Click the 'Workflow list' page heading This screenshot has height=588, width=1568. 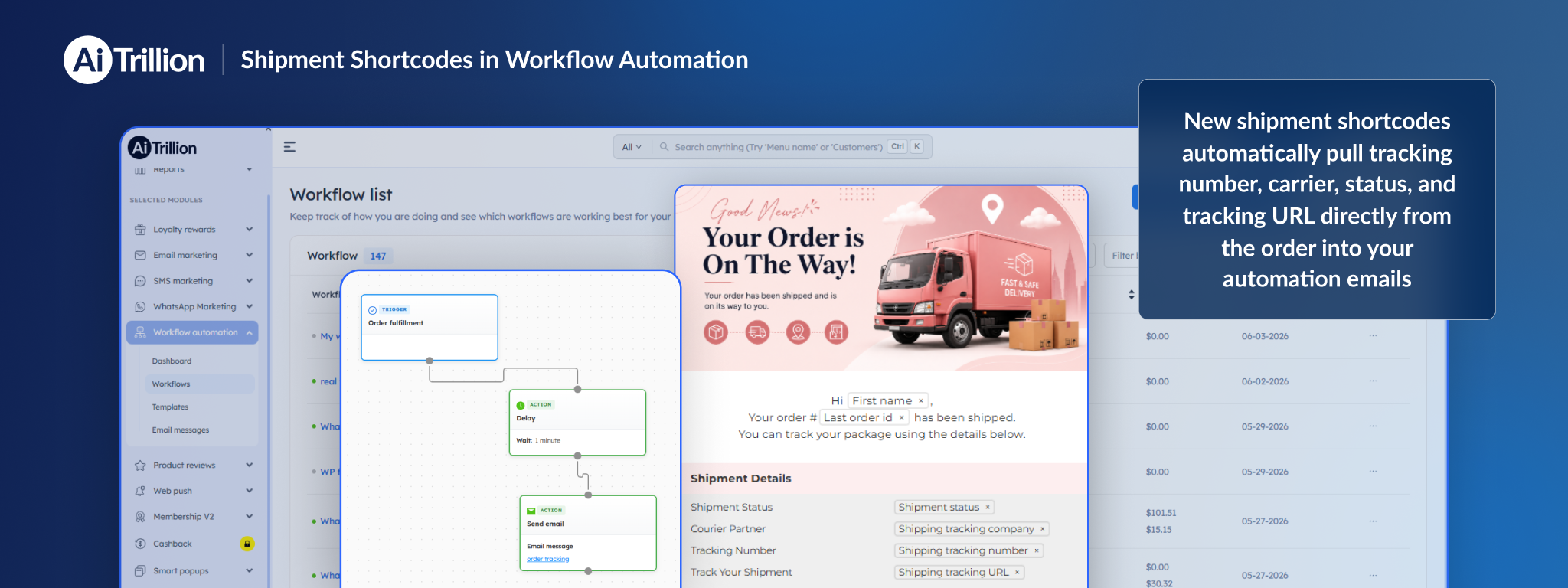coord(341,194)
